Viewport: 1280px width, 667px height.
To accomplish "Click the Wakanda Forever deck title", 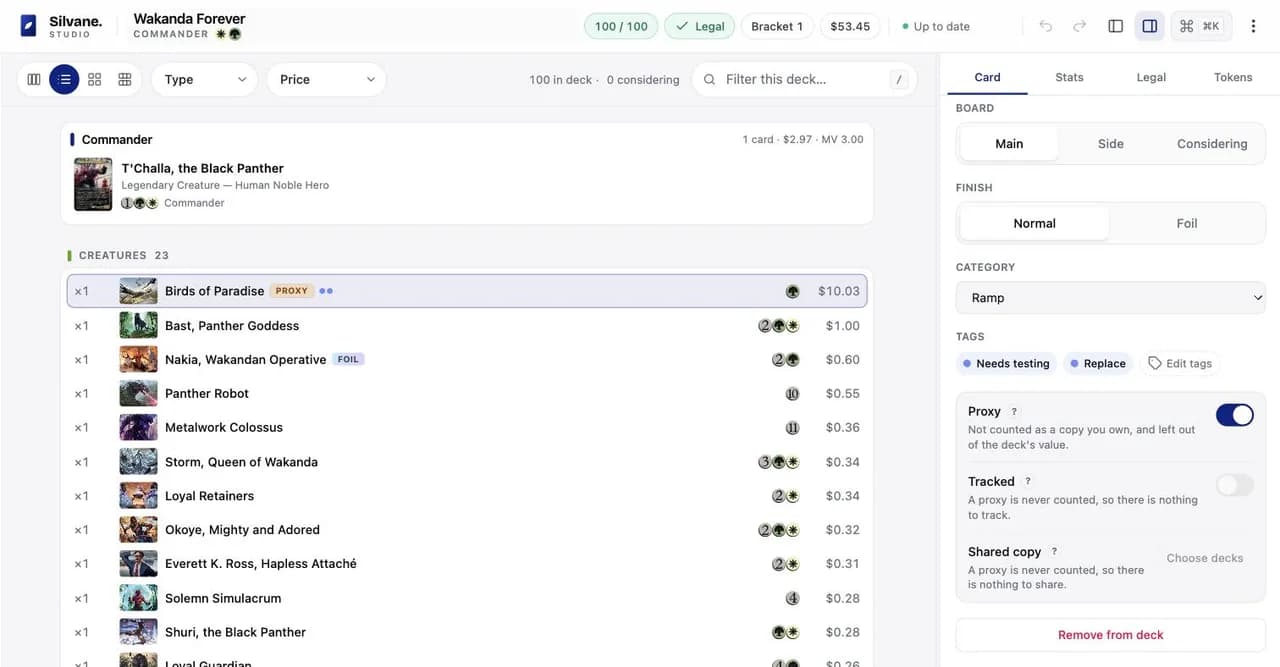I will pyautogui.click(x=189, y=19).
